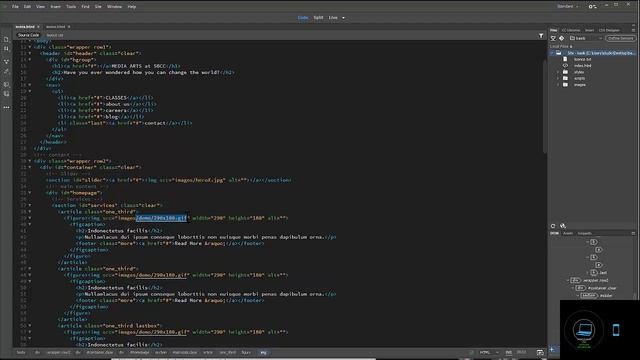The image size is (640, 360).
Task: Click the sixth icon in the left toolbar
Action: (x=6, y=94)
